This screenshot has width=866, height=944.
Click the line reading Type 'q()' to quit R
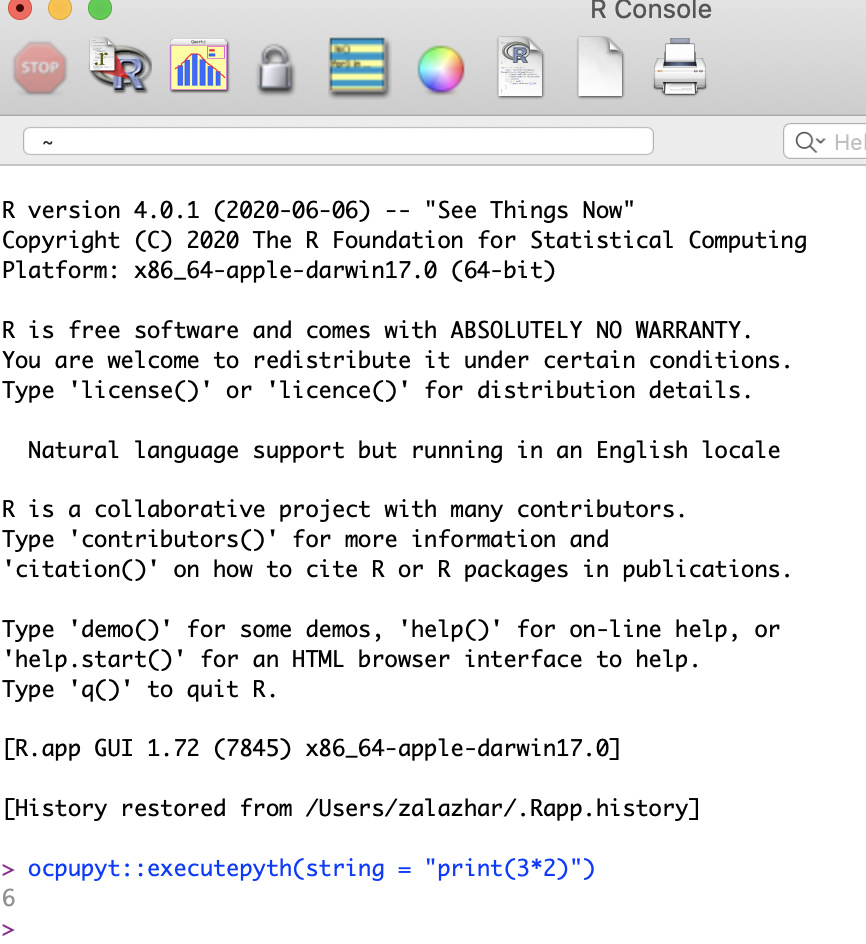click(140, 689)
